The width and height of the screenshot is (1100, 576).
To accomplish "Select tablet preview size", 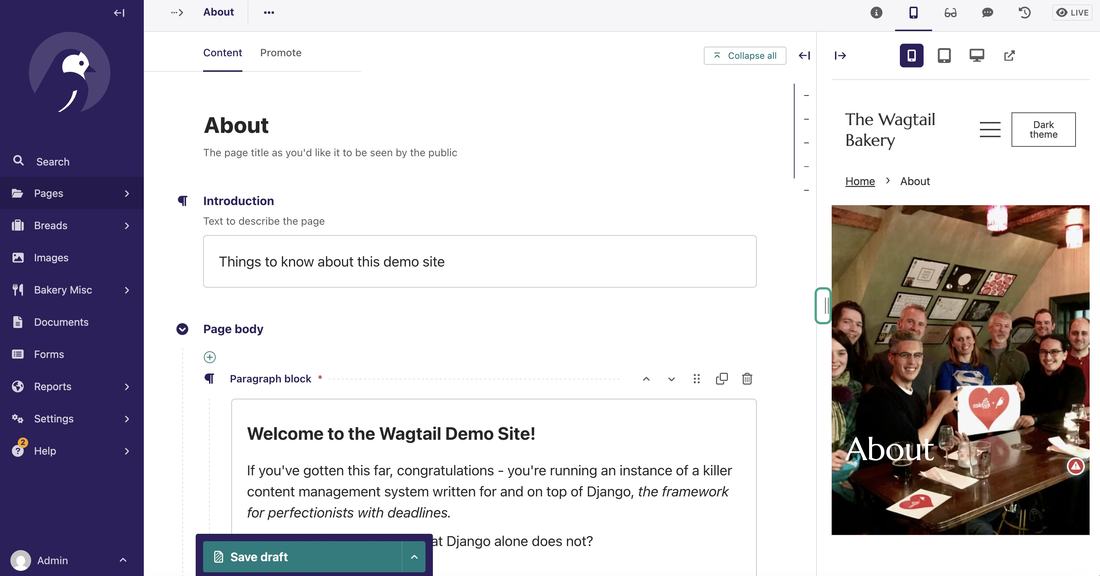I will click(944, 55).
